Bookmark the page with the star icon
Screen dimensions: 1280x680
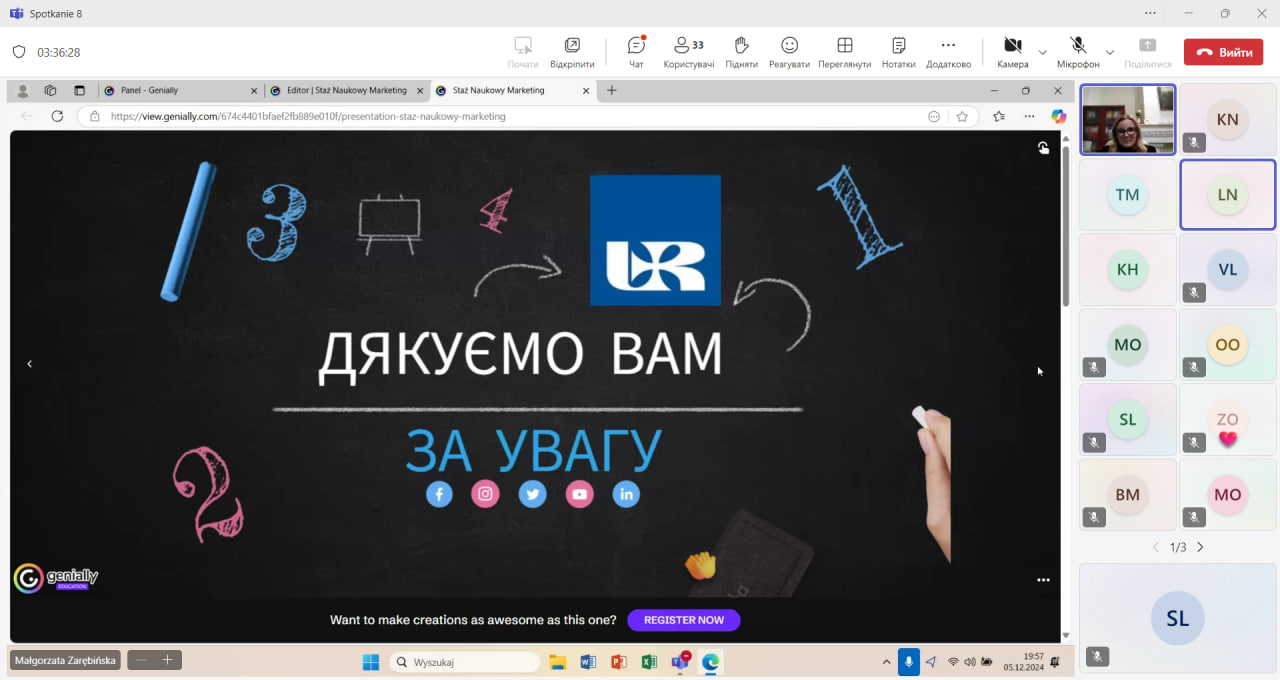coord(962,116)
